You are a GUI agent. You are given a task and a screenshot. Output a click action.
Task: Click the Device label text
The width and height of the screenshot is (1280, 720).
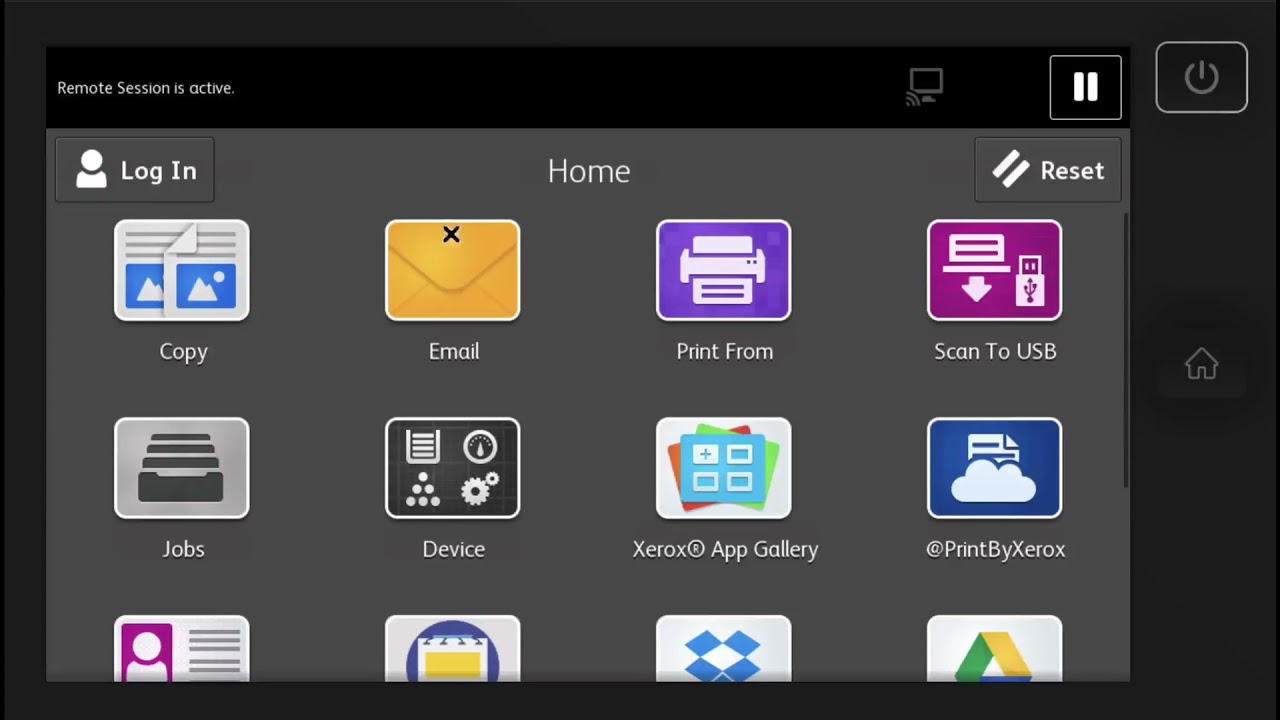(x=454, y=549)
